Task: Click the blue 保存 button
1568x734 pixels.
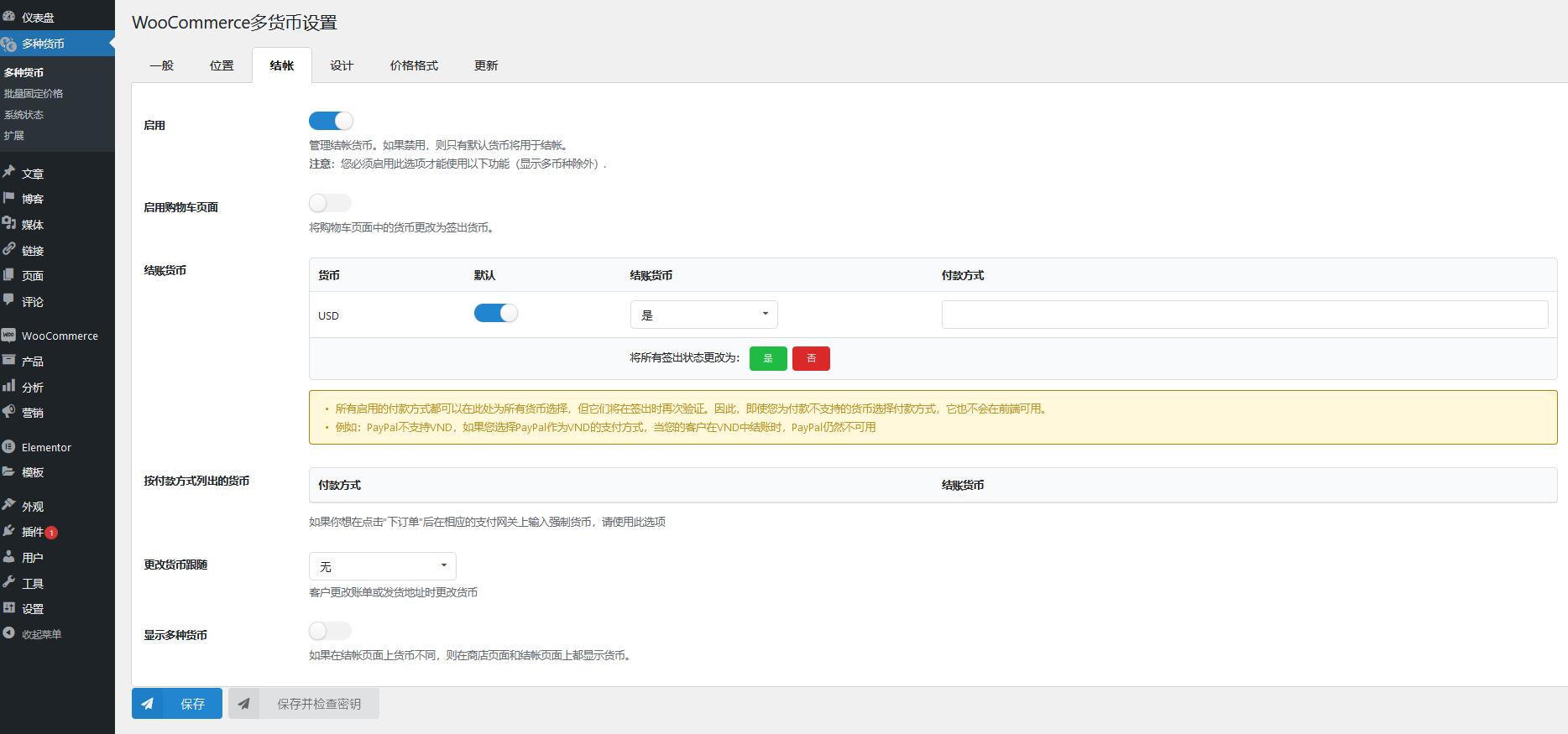Action: pyautogui.click(x=177, y=704)
